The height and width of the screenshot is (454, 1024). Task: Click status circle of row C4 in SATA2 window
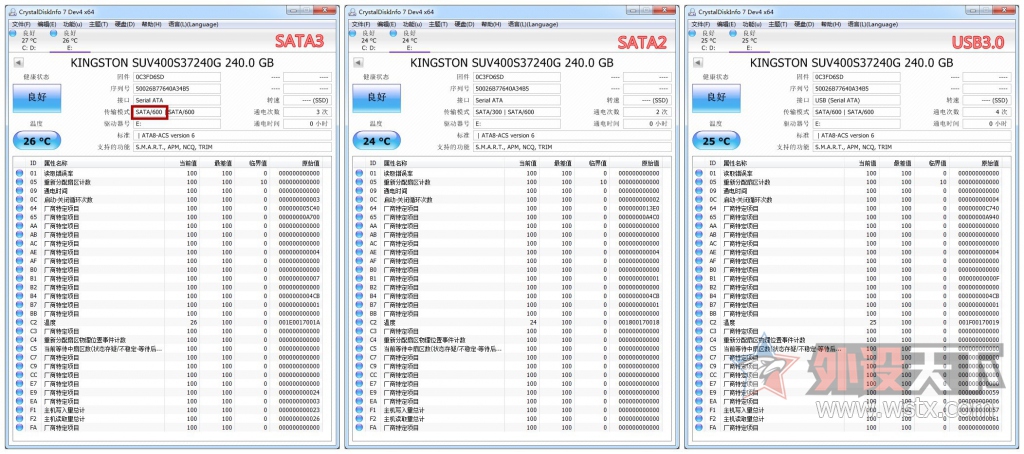(x=359, y=340)
